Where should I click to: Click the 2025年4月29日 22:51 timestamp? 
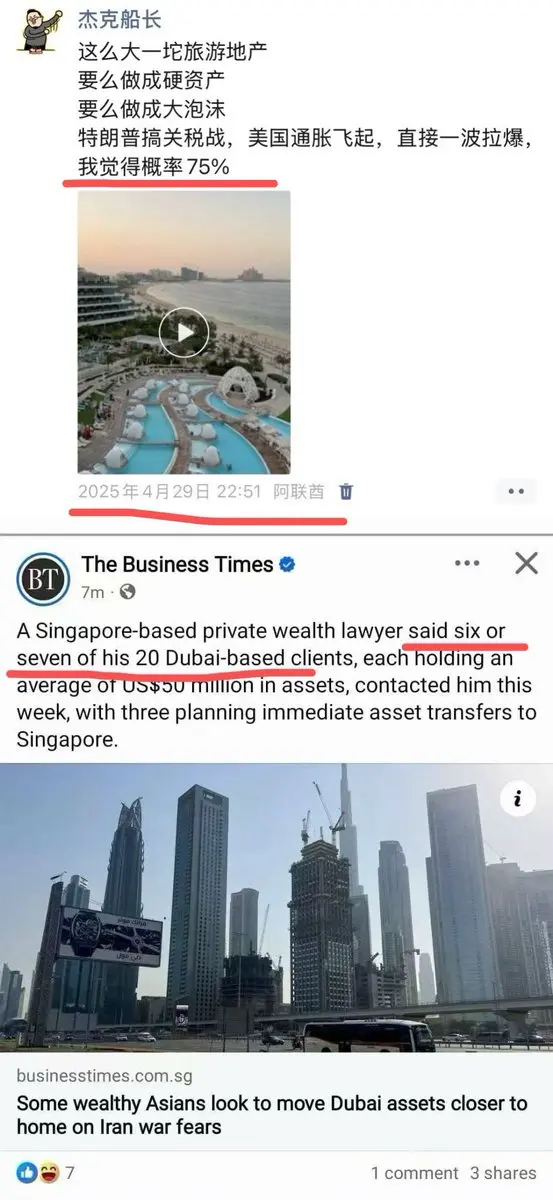tap(170, 492)
